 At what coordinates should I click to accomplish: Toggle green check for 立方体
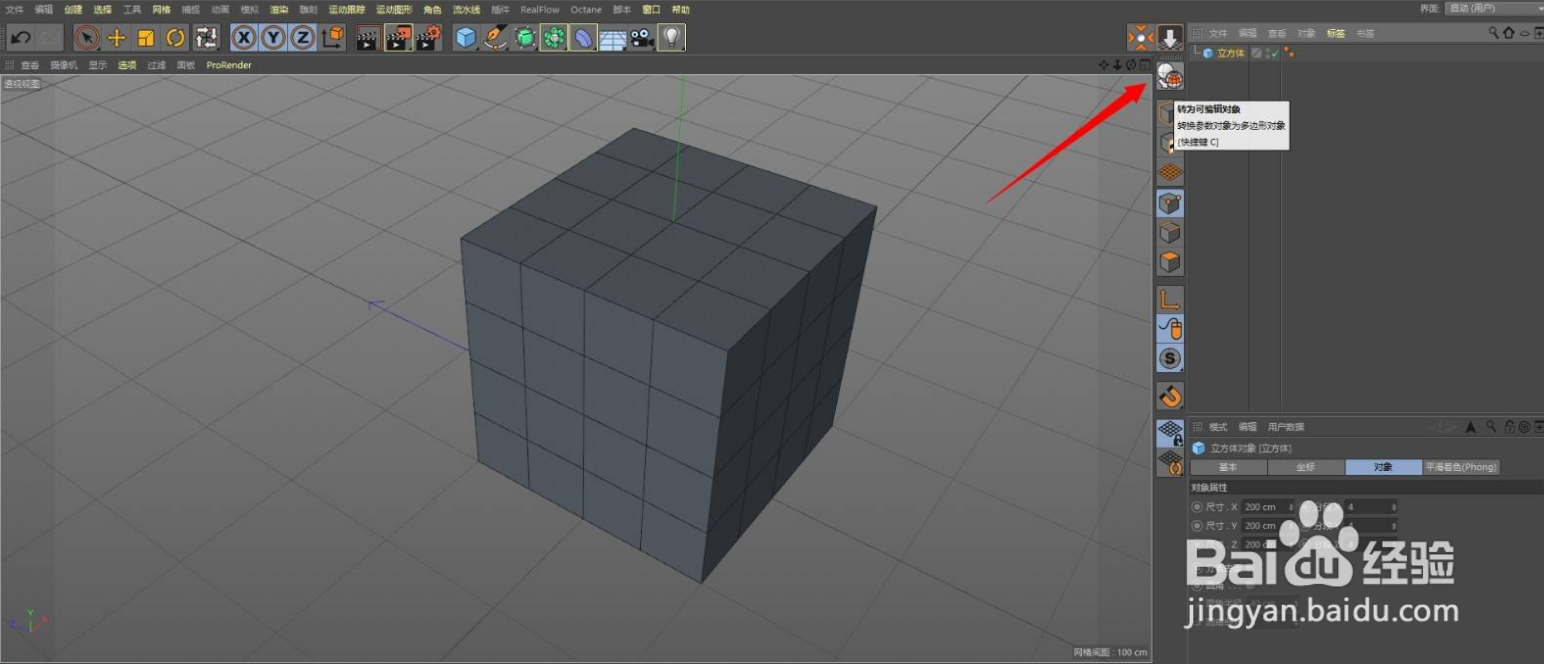(x=1274, y=53)
